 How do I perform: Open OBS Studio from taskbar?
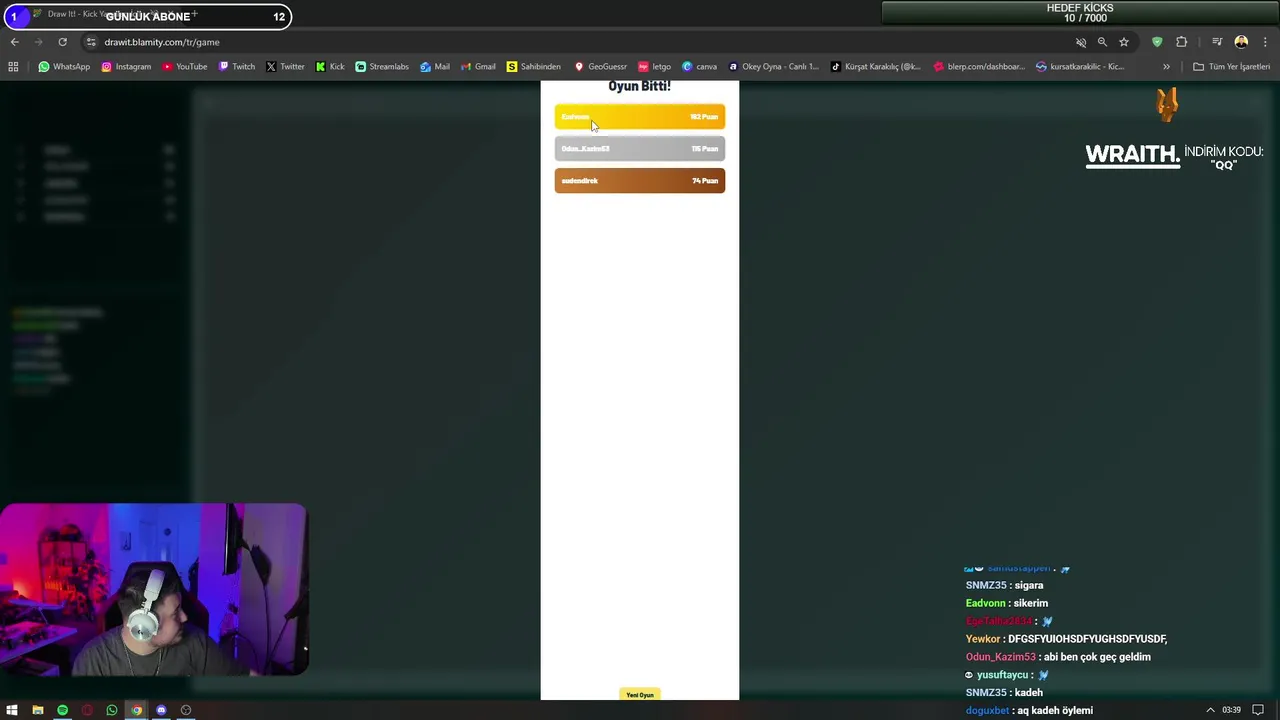186,710
